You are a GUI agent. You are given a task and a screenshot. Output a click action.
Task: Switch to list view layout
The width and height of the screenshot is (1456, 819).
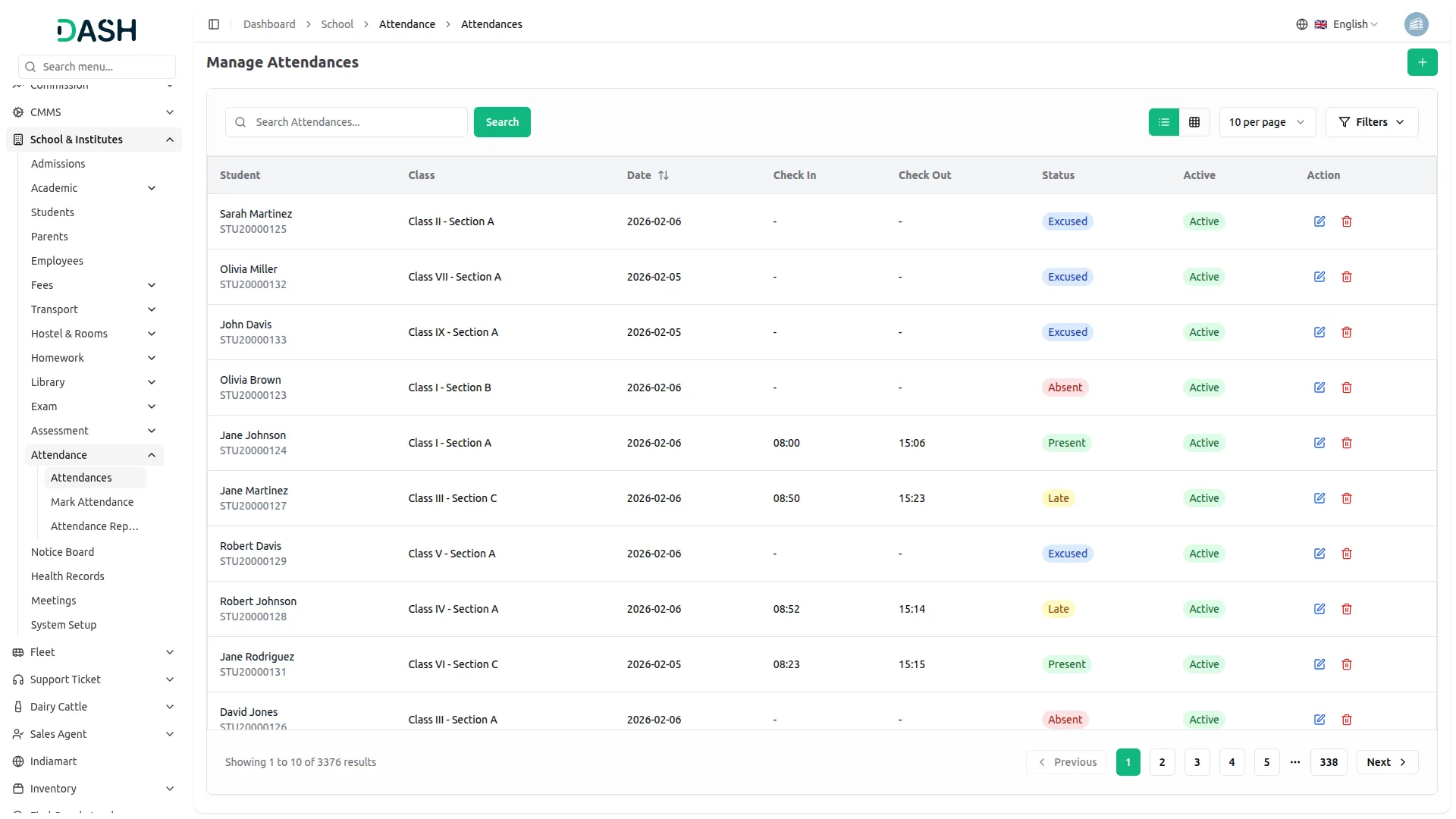pos(1163,122)
